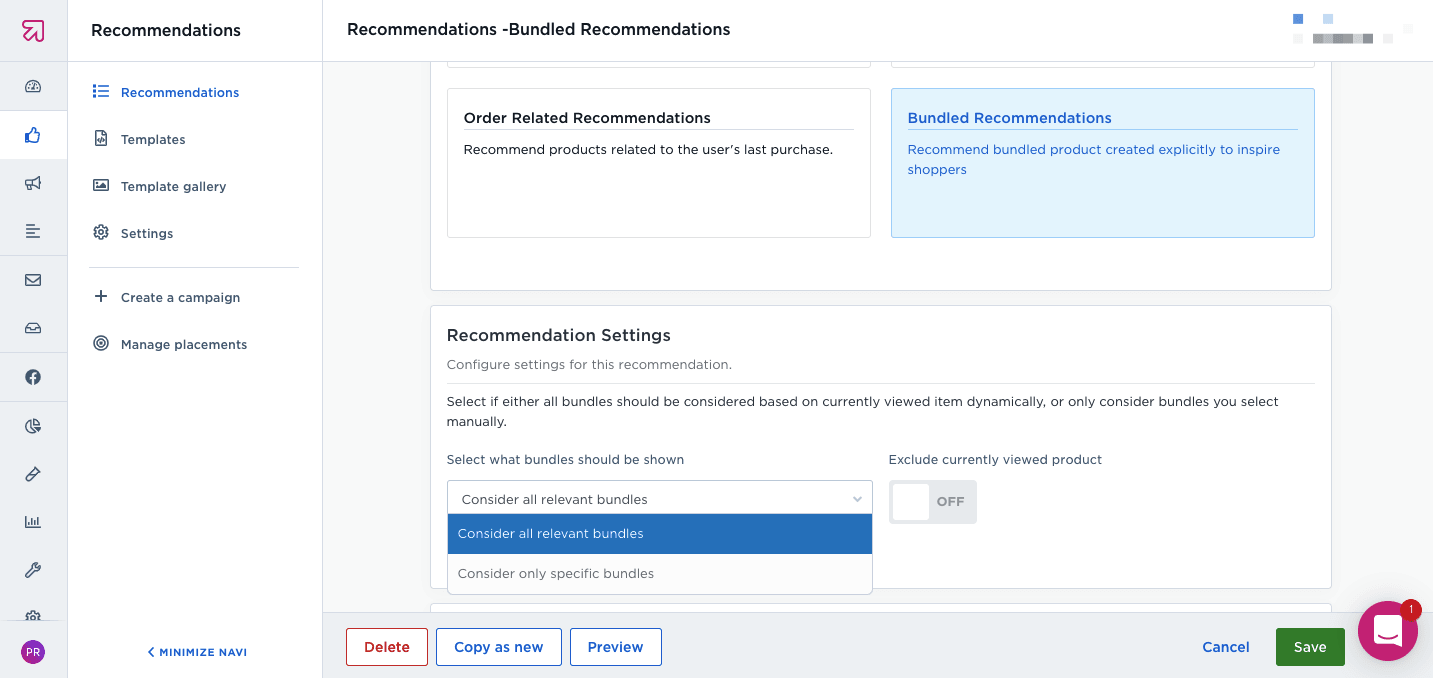The image size is (1433, 678).
Task: Open Manage placements menu item
Action: (183, 345)
